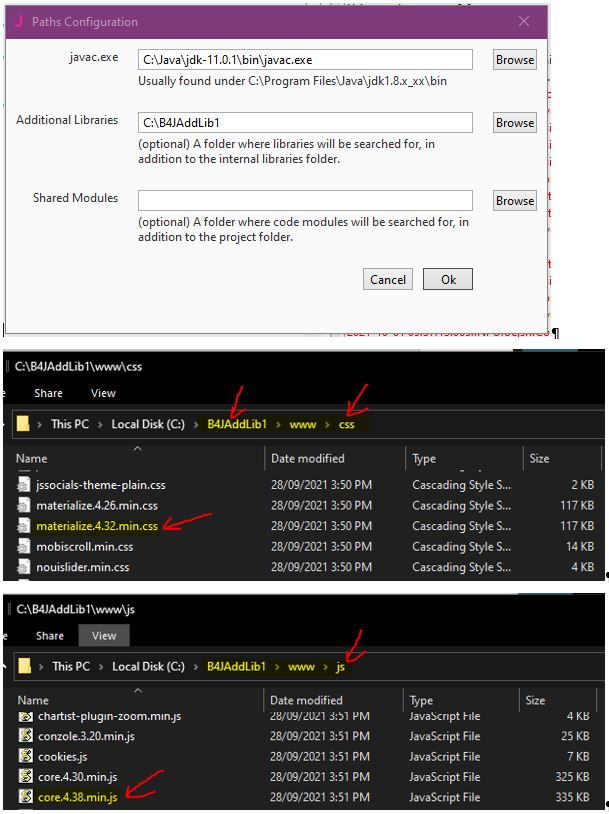
Task: Select the jssocials-theme-plain.css file icon
Action: pos(24,485)
